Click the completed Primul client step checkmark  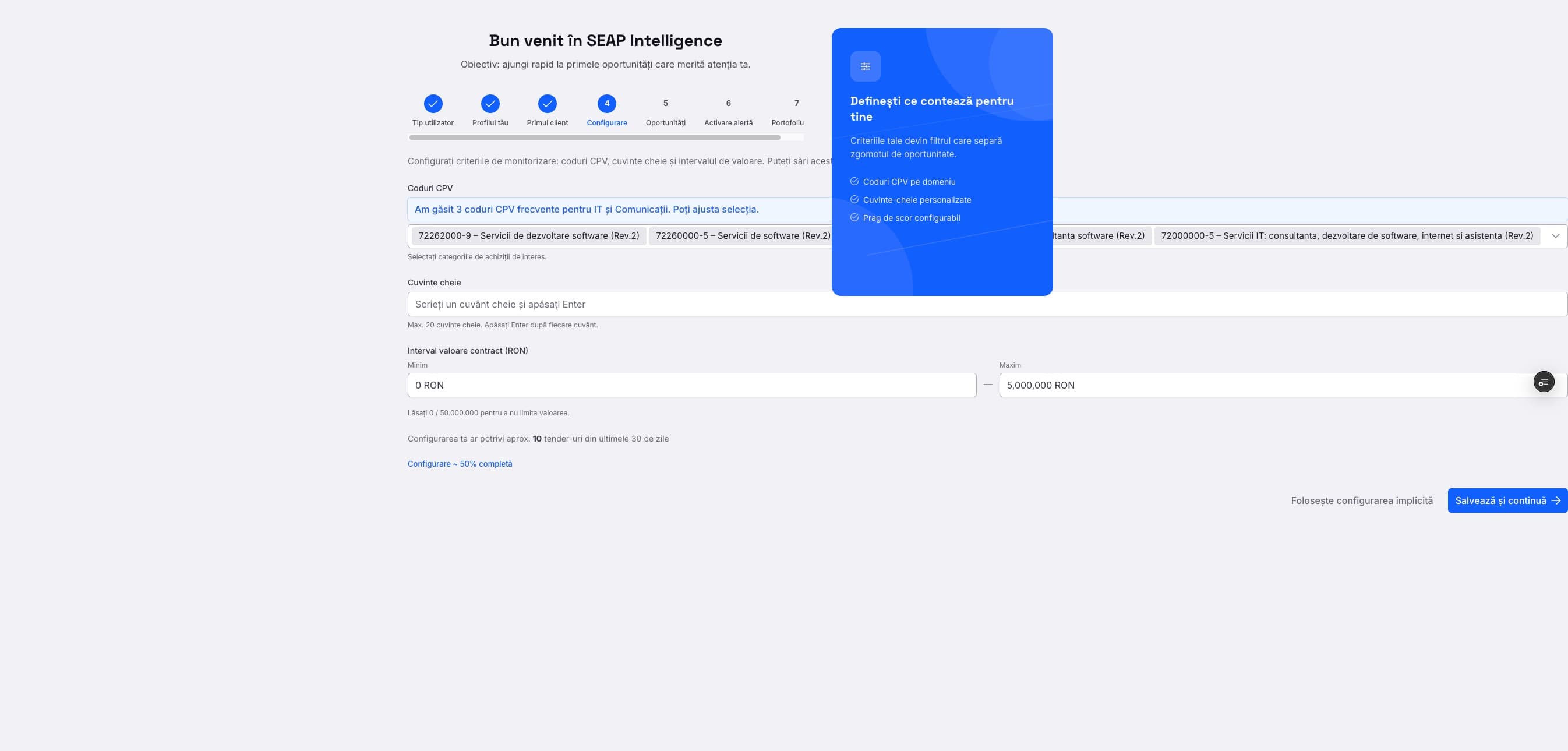[547, 104]
